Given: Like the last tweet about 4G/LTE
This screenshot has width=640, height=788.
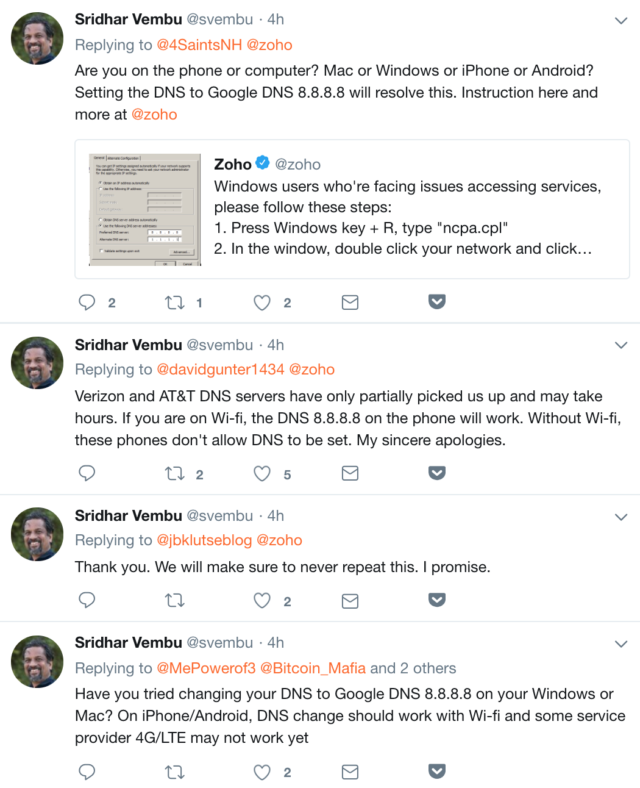Looking at the screenshot, I should click(x=262, y=772).
